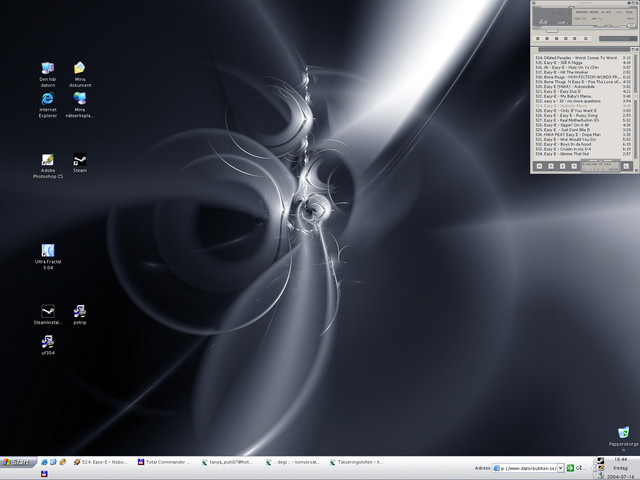The height and width of the screenshot is (480, 640).
Task: Select the SteamInstall desktop icon
Action: click(x=47, y=311)
